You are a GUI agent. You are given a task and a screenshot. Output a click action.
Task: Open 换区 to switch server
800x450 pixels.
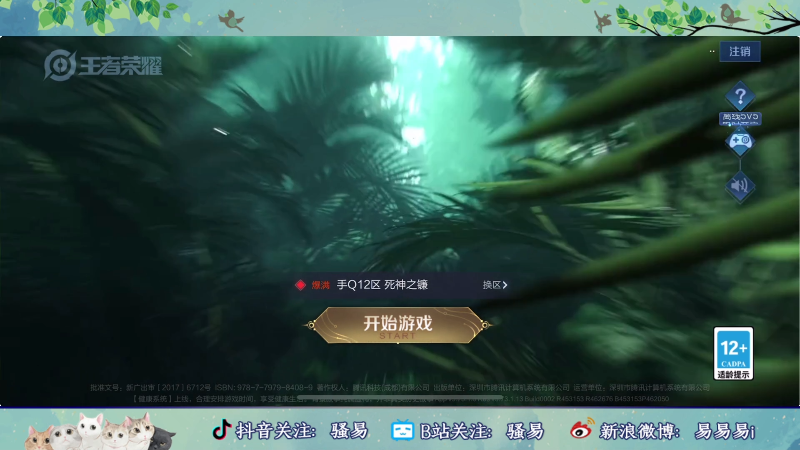tap(495, 285)
